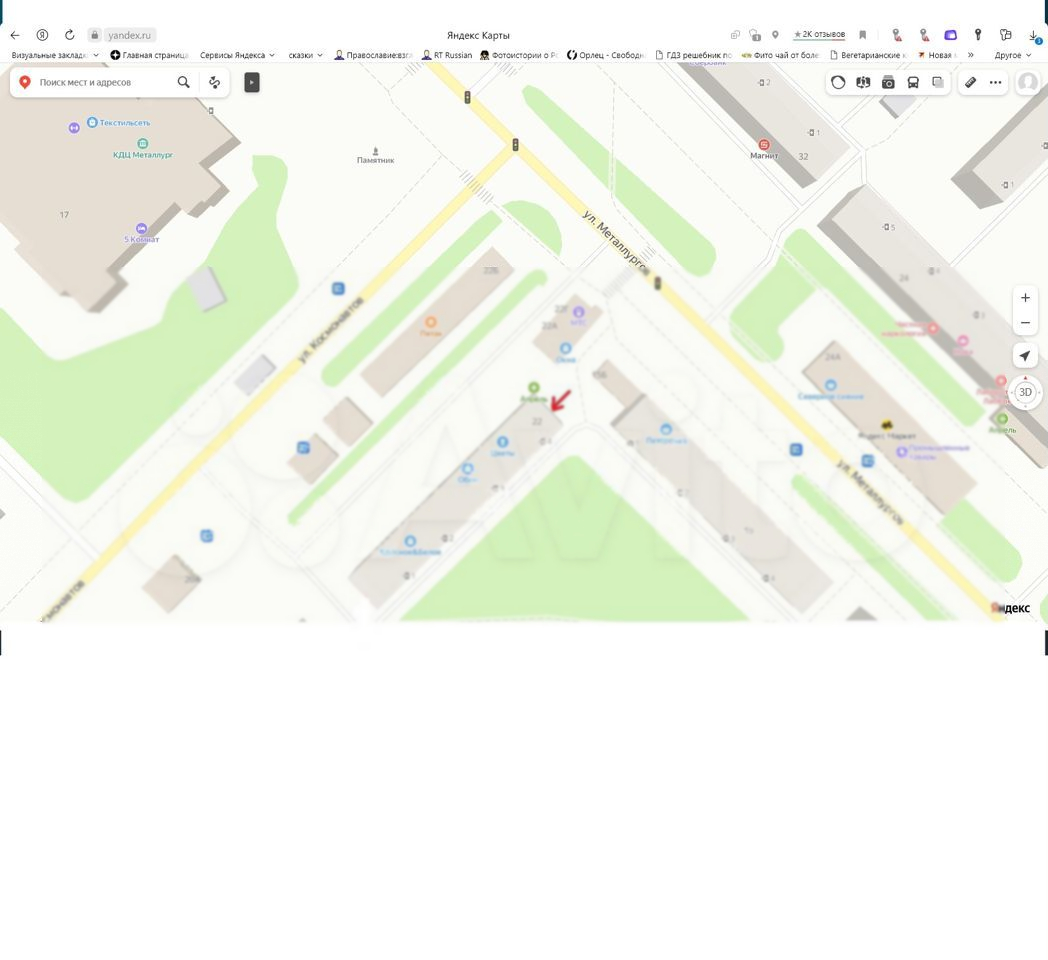
Task: Toggle the traffic layer circle icon
Action: click(838, 82)
